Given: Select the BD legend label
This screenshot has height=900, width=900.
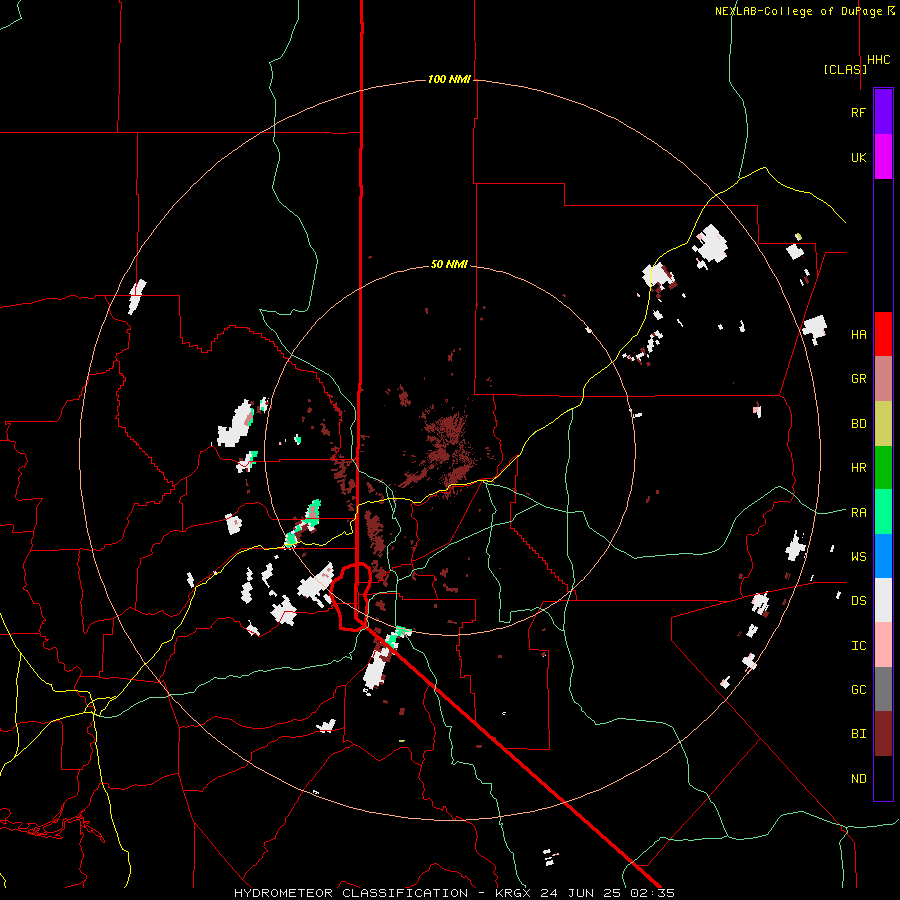Looking at the screenshot, I should [858, 424].
